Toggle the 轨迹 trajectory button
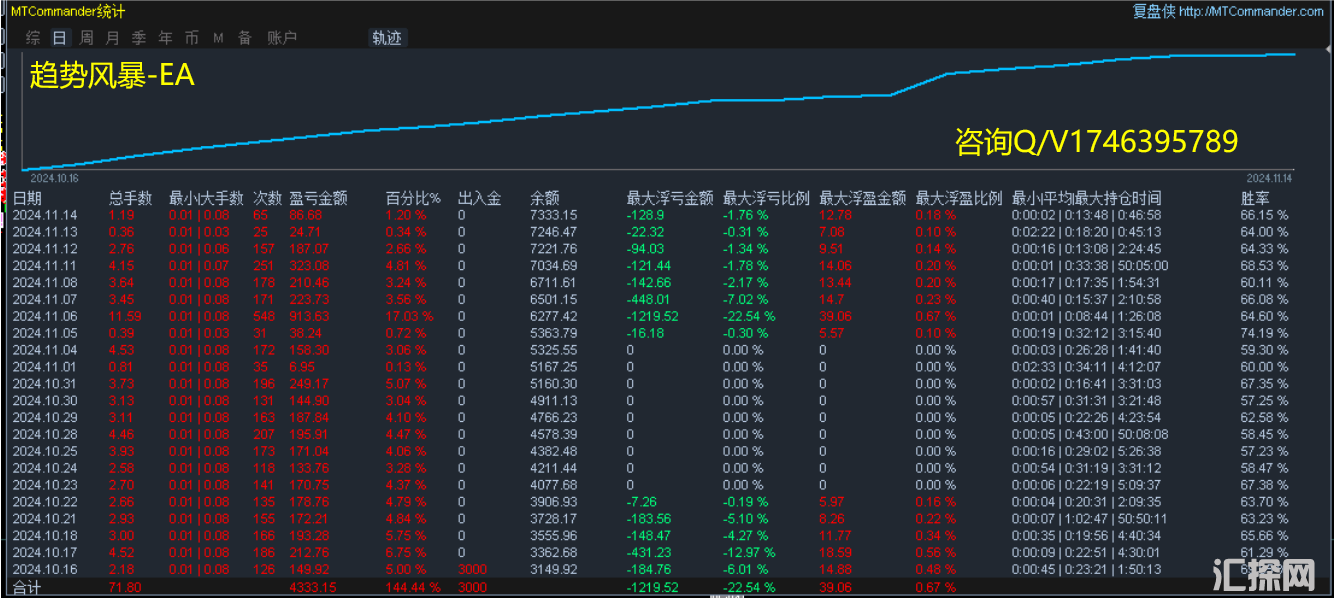 click(387, 38)
